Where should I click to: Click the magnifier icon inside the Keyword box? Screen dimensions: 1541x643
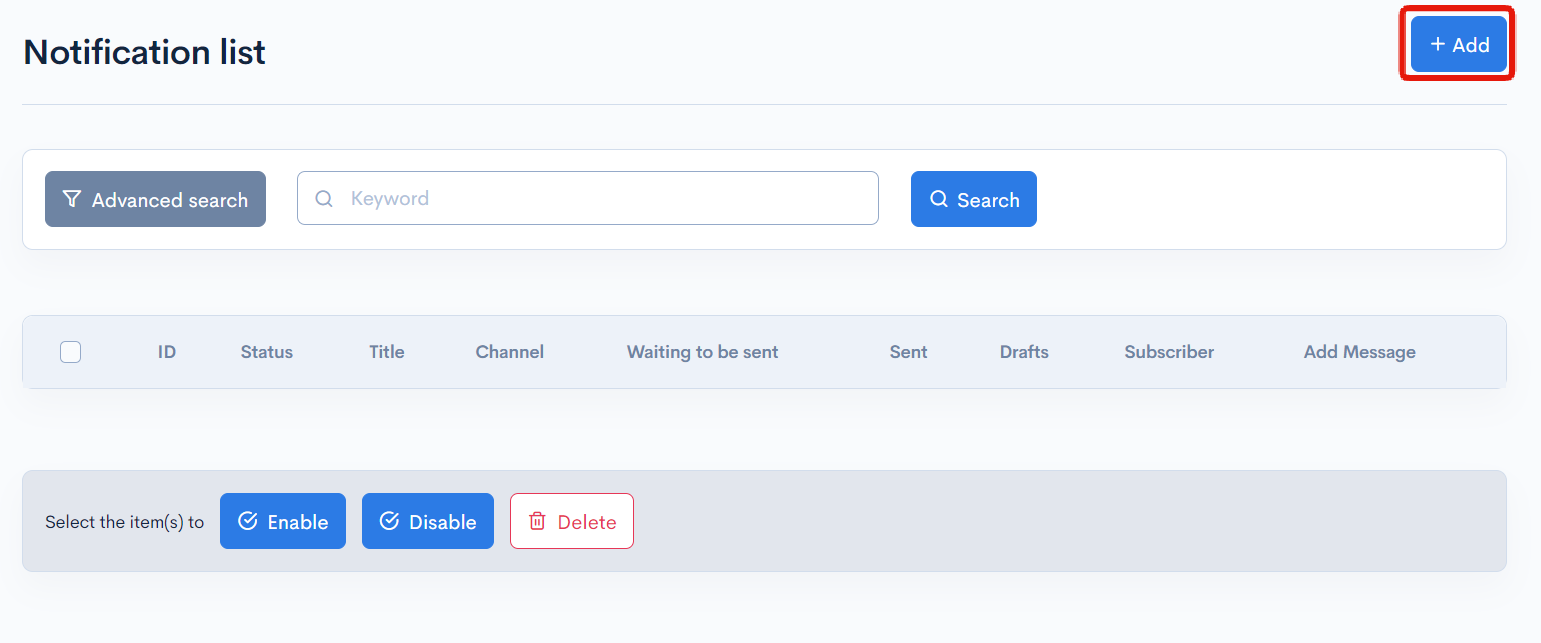coord(323,198)
